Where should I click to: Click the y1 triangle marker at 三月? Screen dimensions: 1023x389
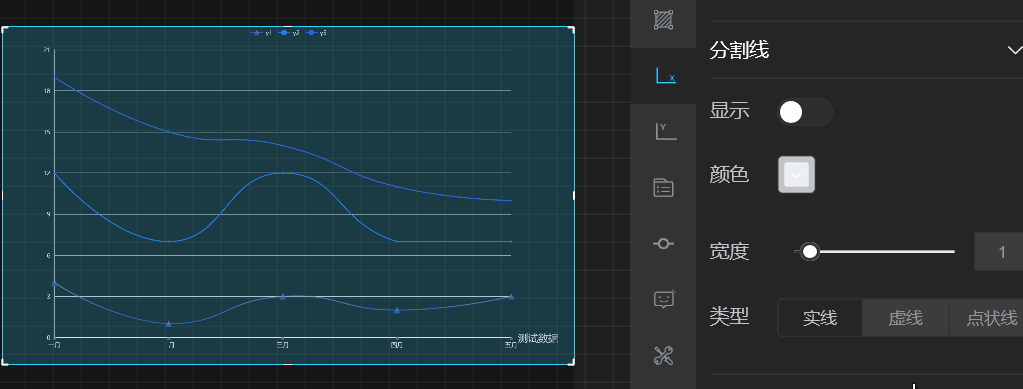tap(282, 296)
